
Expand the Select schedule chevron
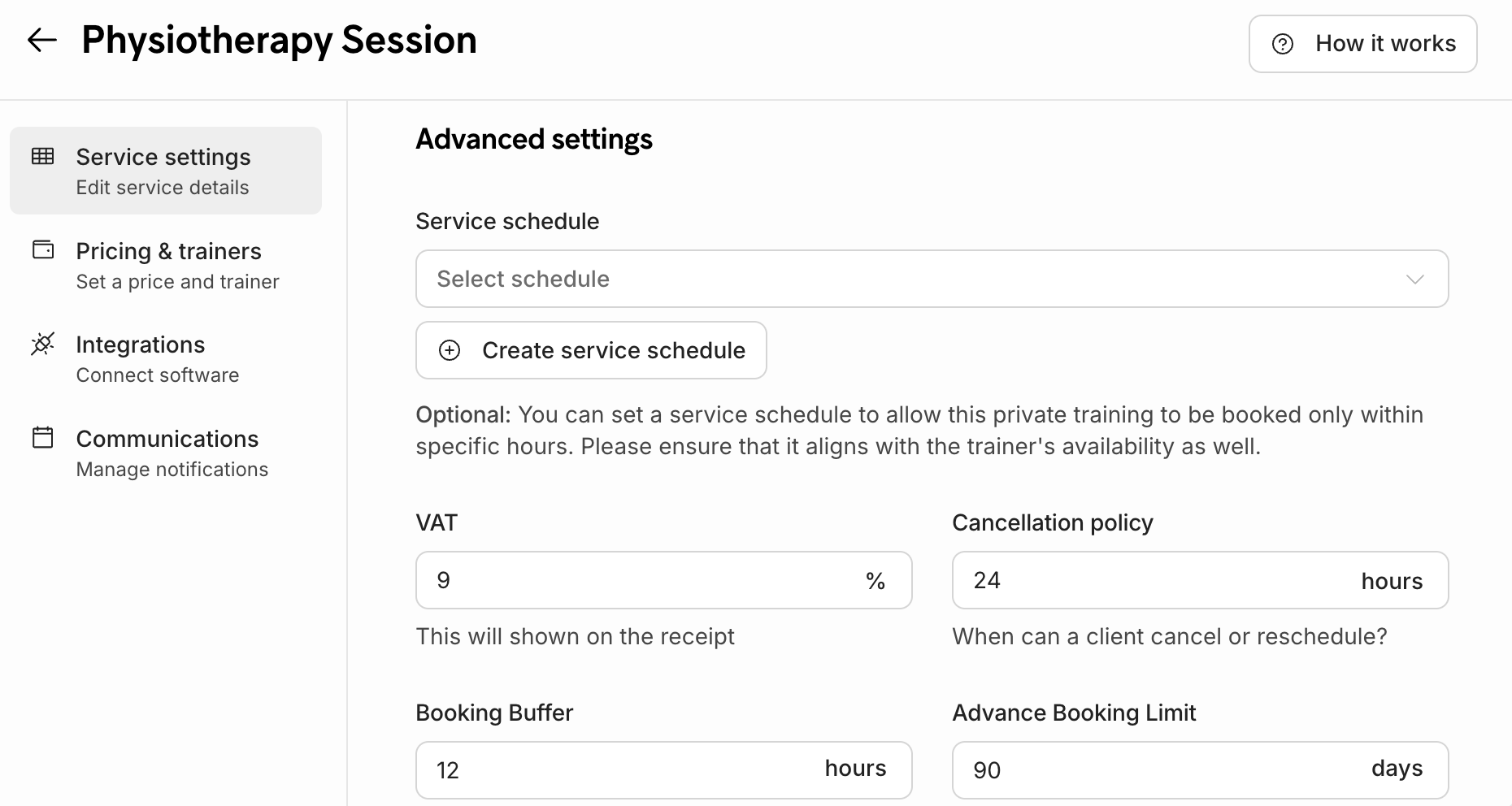(x=1414, y=279)
